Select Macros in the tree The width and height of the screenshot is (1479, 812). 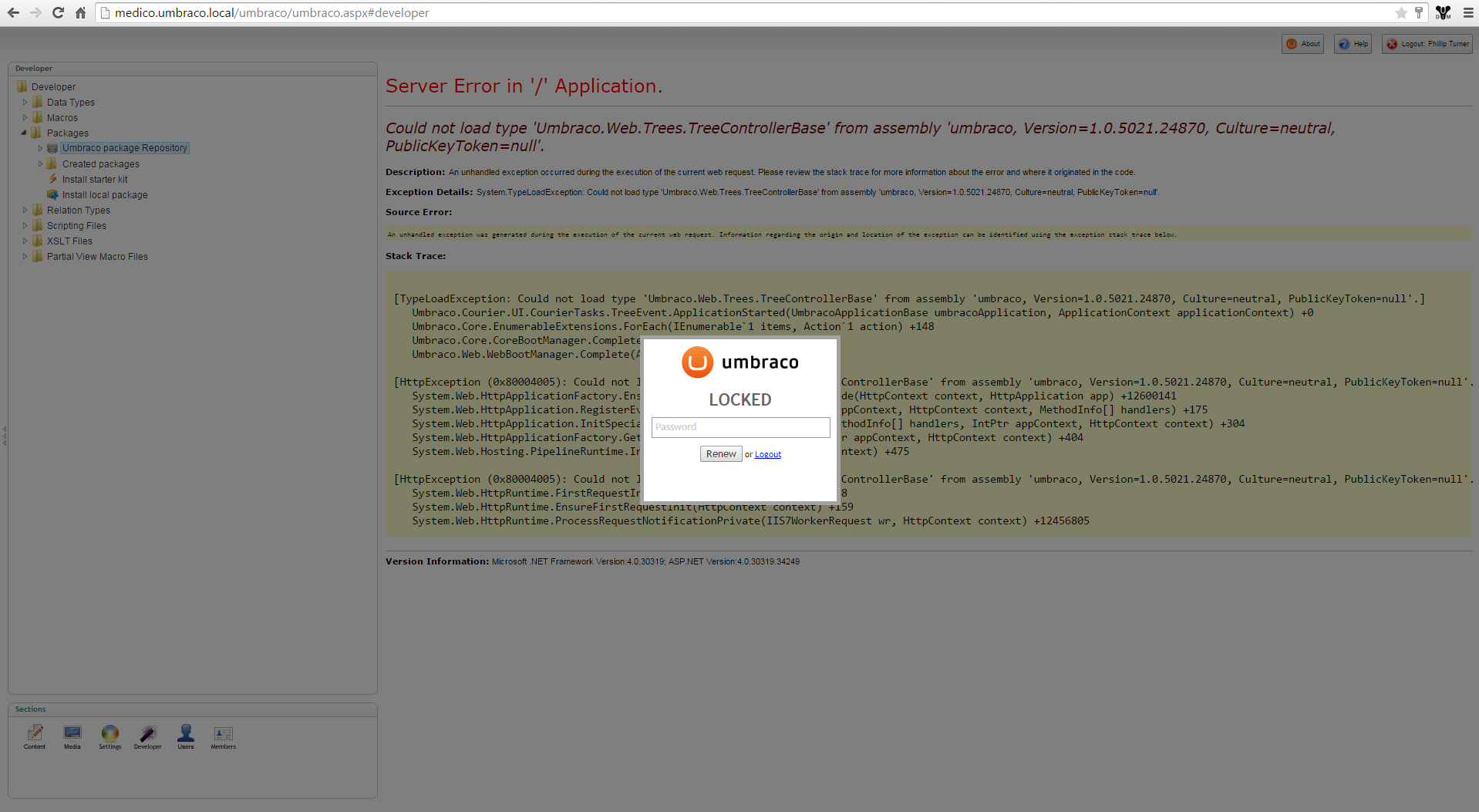click(62, 118)
